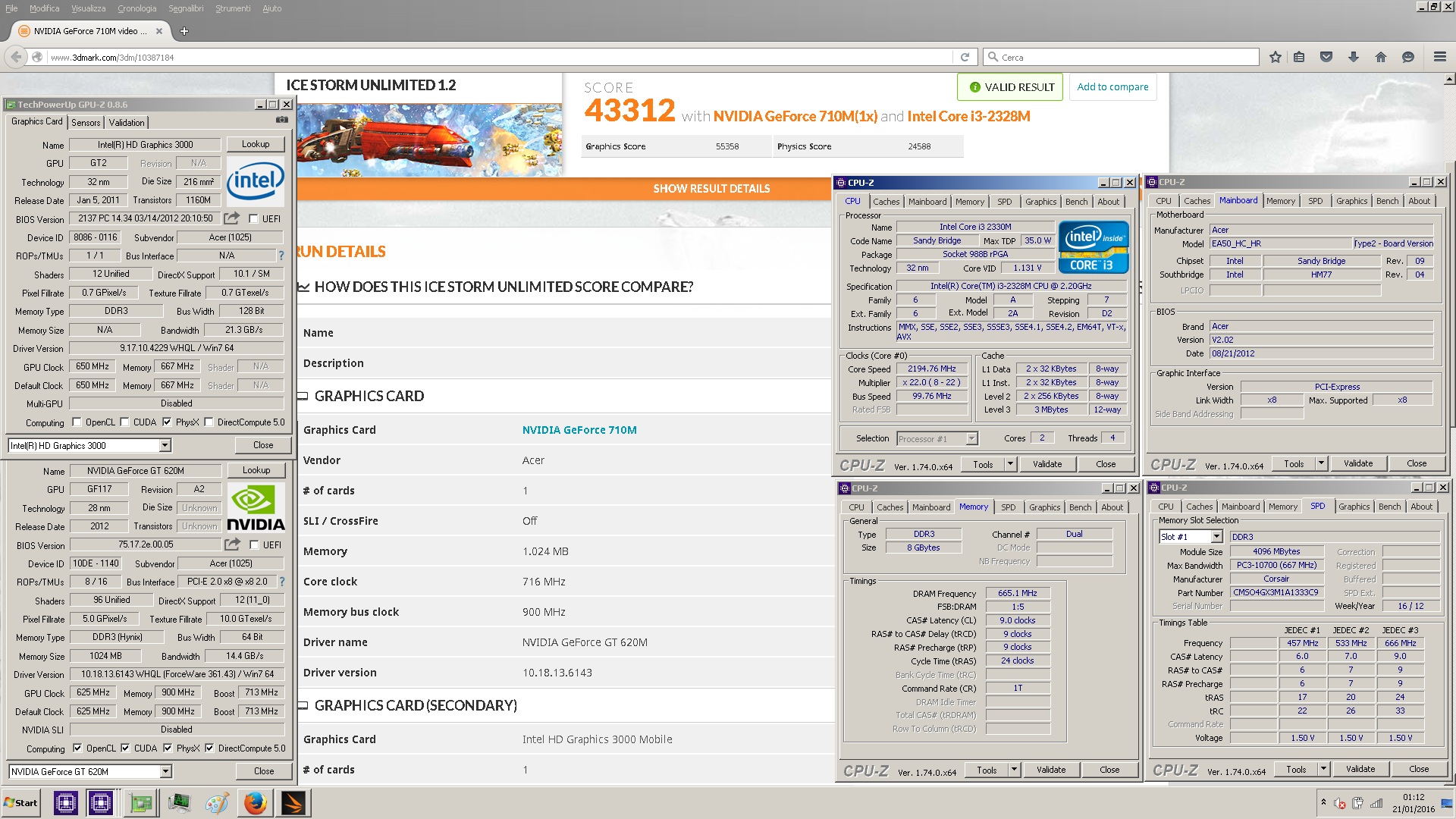
Task: Click the 3dmark.com URL address bar
Action: [x=500, y=58]
